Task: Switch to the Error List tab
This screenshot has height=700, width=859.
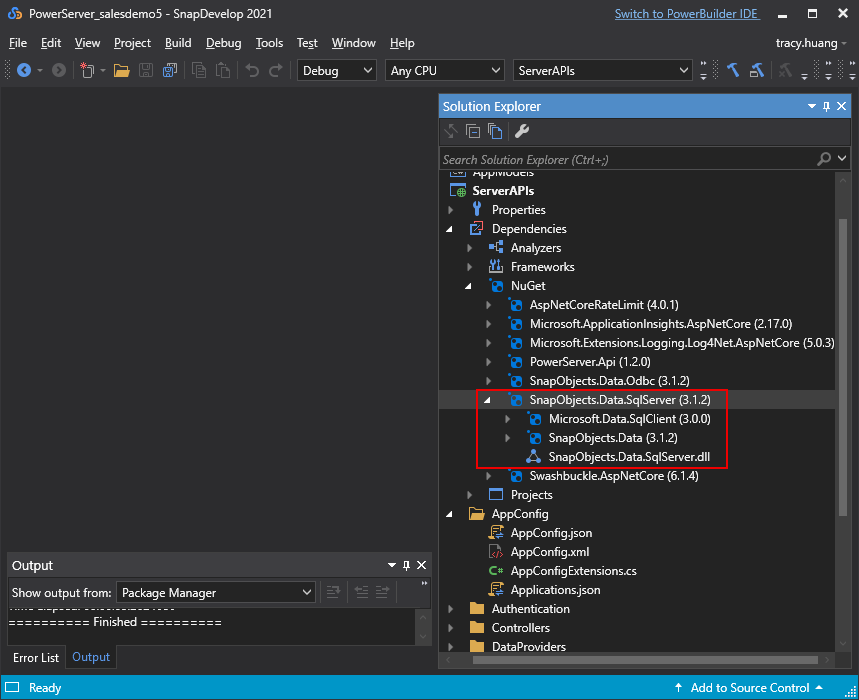Action: 36,658
